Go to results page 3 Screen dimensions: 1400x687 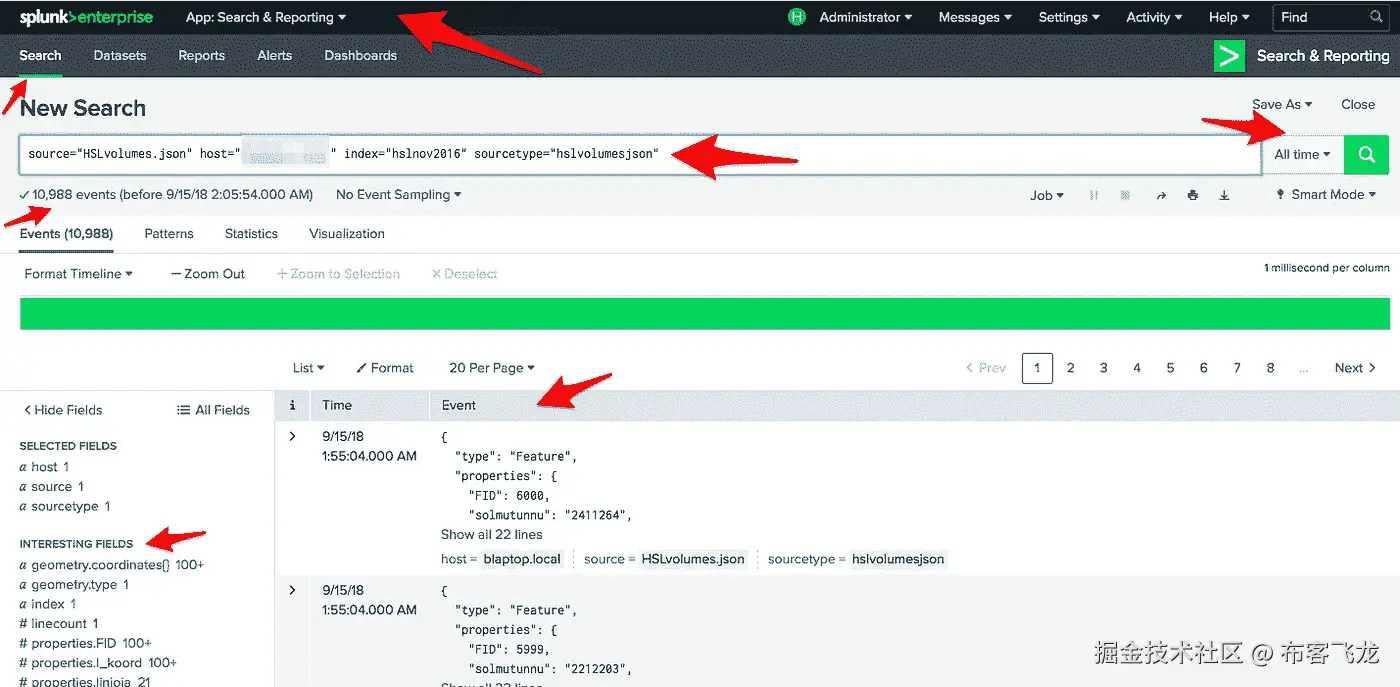[1104, 368]
